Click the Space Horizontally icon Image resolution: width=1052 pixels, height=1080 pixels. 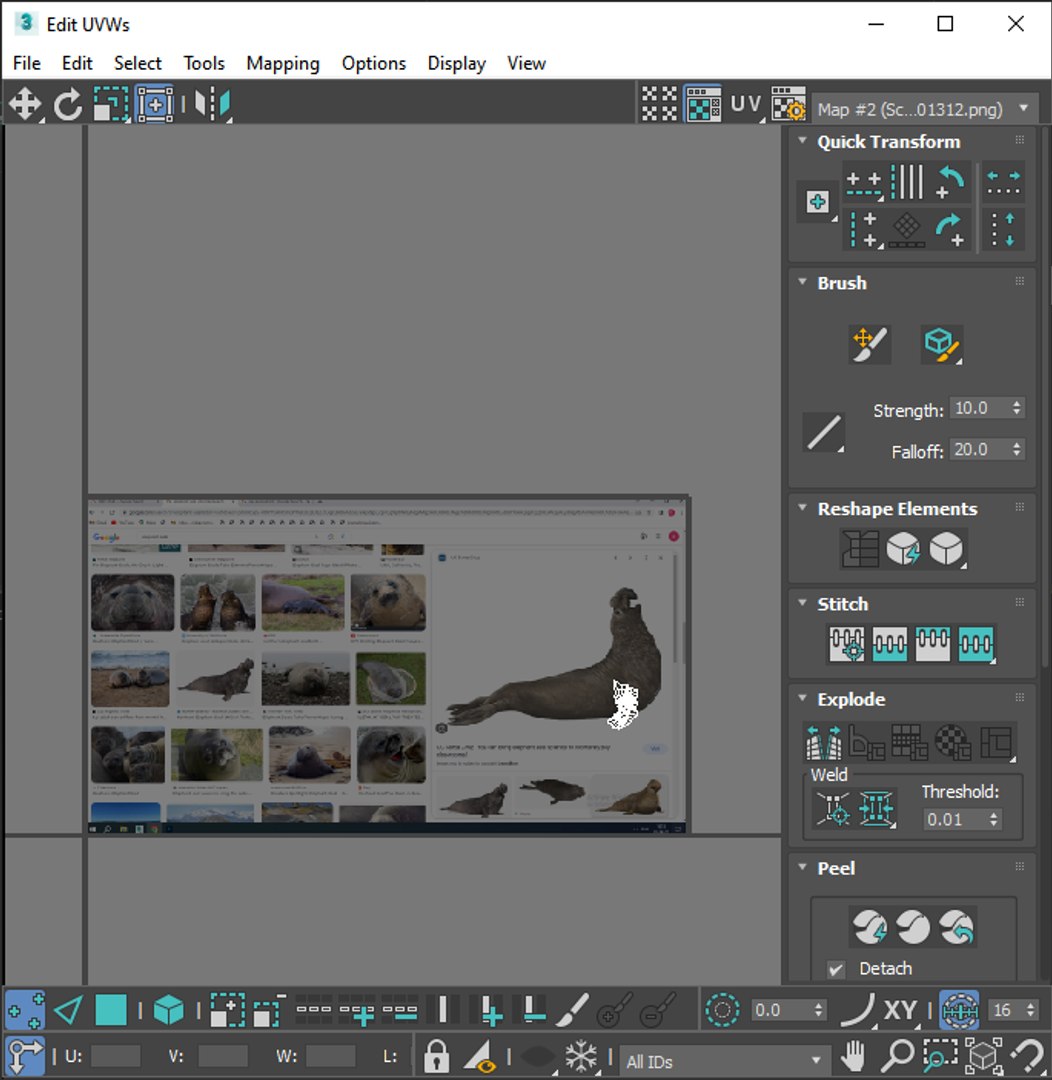[x=1003, y=183]
